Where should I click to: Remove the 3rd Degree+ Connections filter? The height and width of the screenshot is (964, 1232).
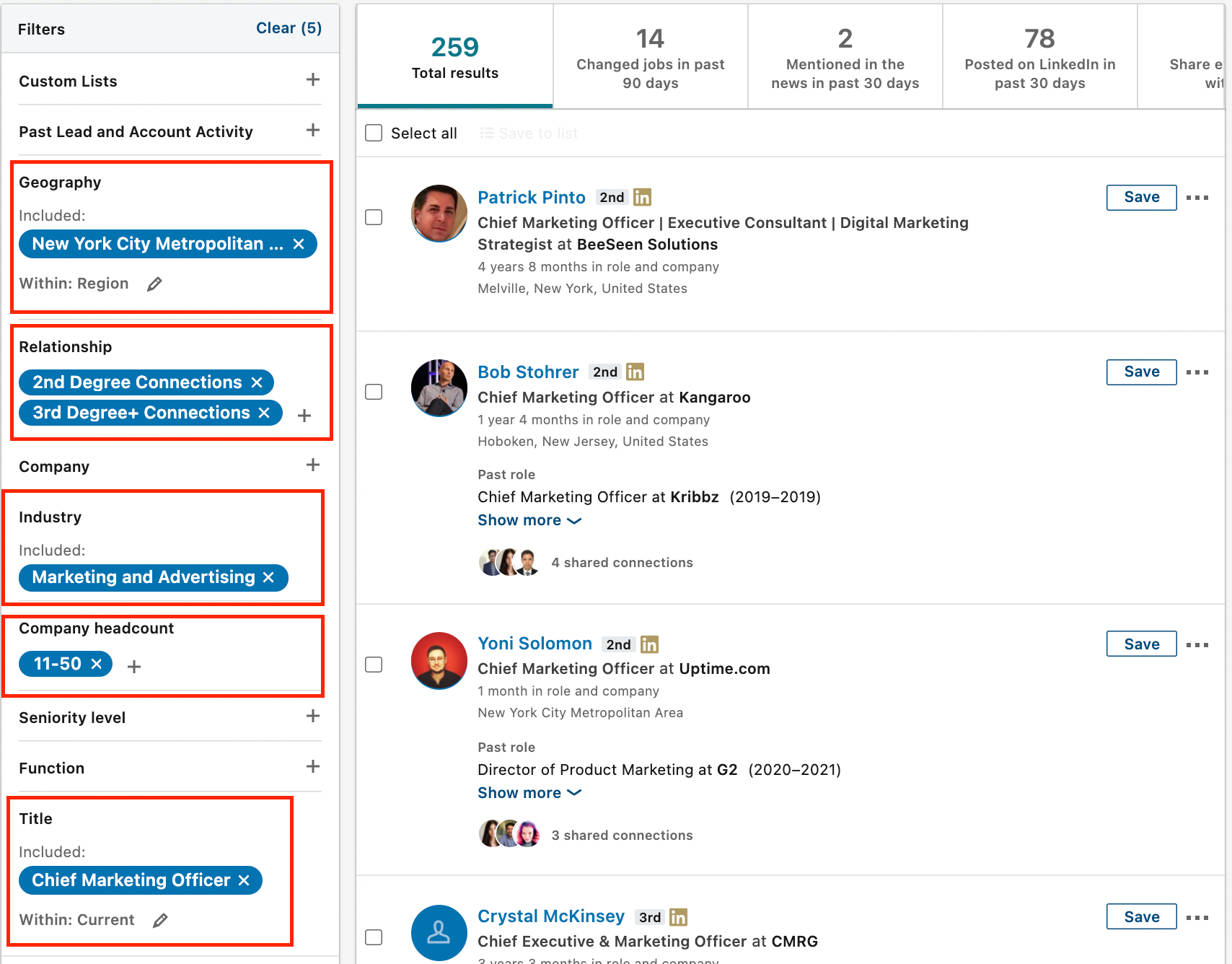264,413
